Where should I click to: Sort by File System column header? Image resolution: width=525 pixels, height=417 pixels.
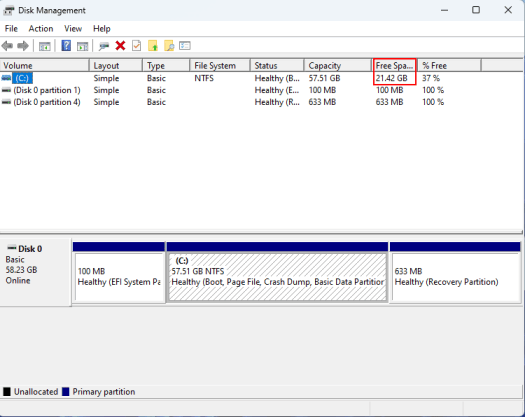pos(220,65)
